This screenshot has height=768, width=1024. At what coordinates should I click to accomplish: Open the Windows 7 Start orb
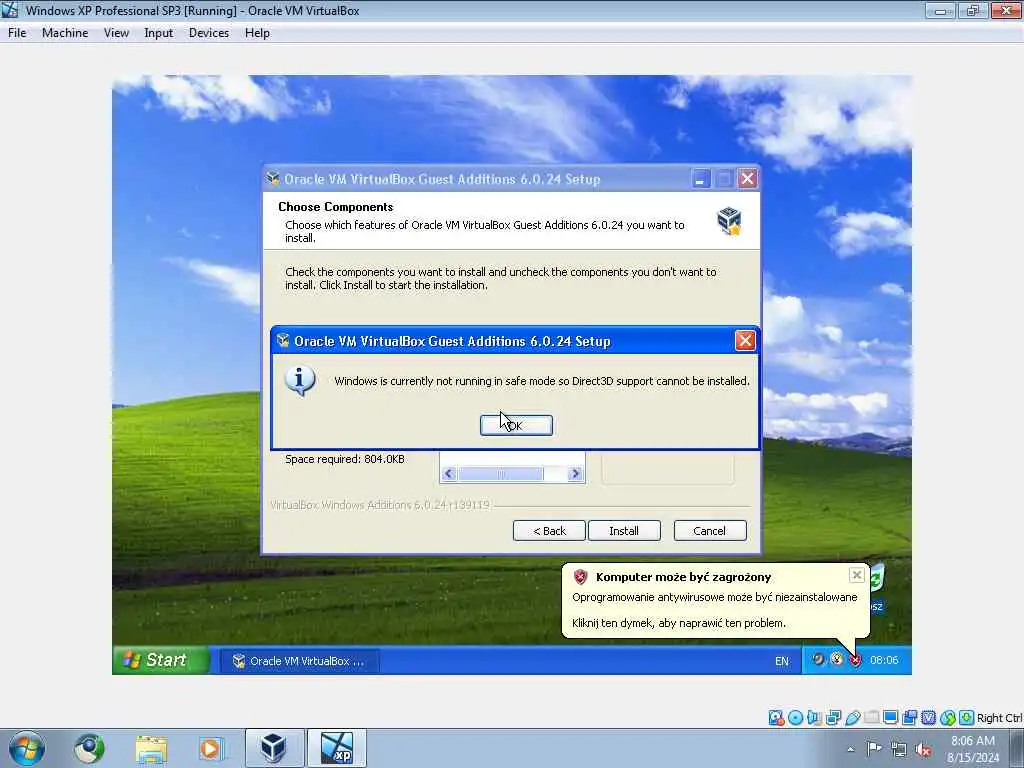click(27, 748)
